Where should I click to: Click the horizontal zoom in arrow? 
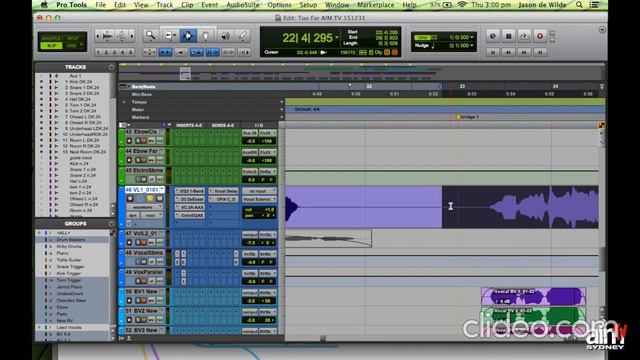132,36
